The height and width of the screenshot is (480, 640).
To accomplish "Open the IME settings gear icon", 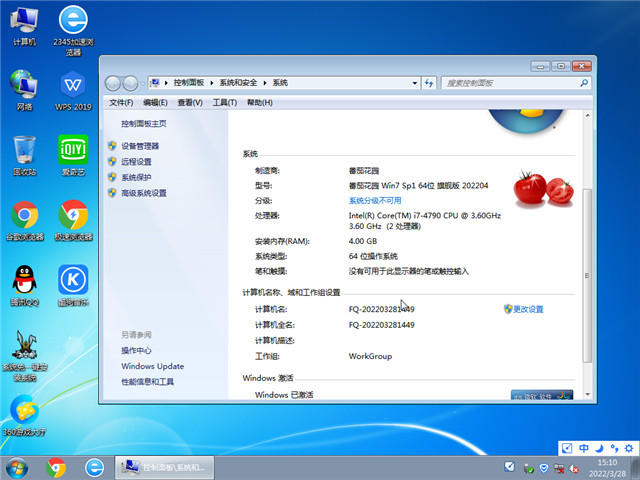I will (629, 448).
